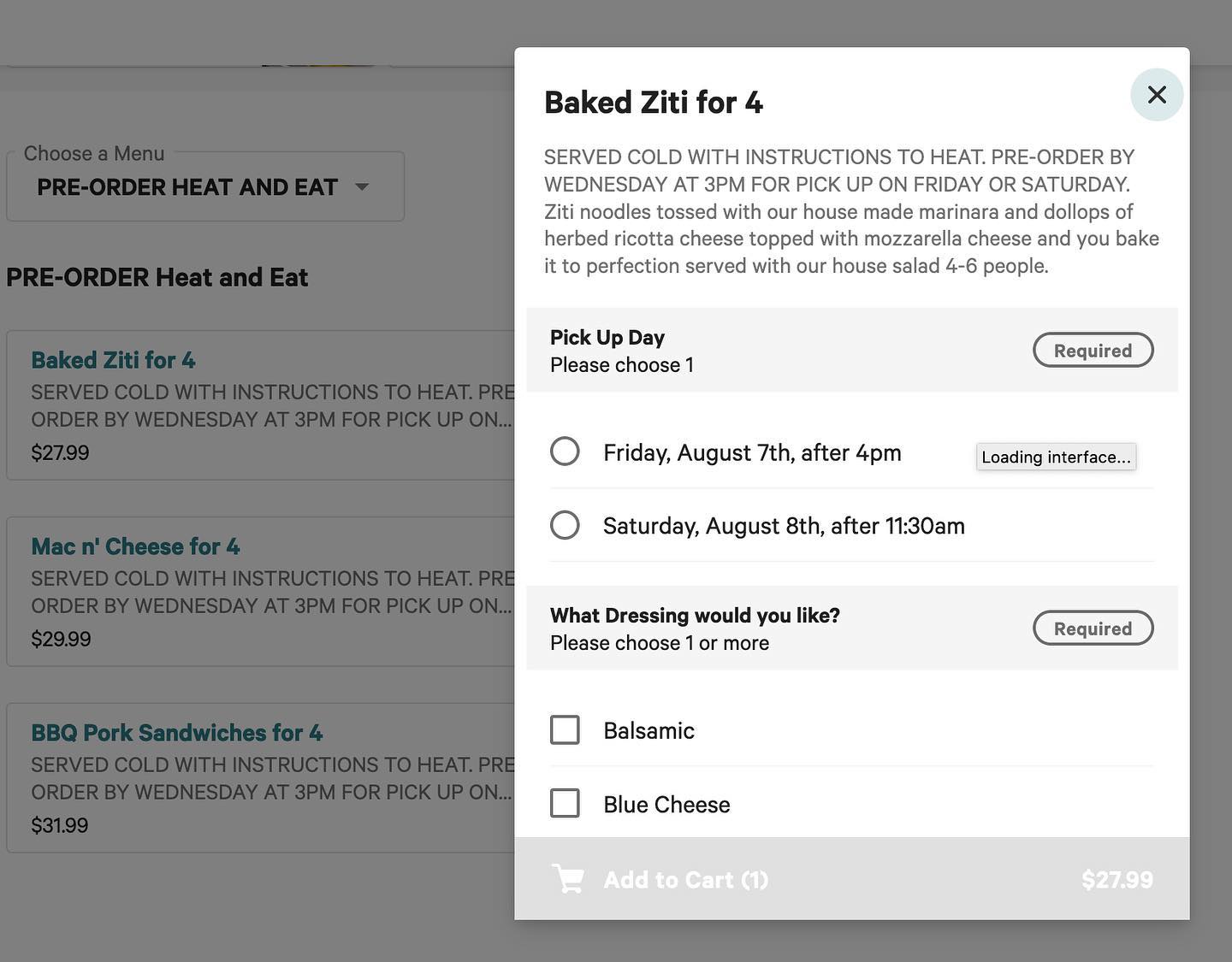Click PRE-ORDER HEAT AND EAT menu selector

(x=187, y=187)
